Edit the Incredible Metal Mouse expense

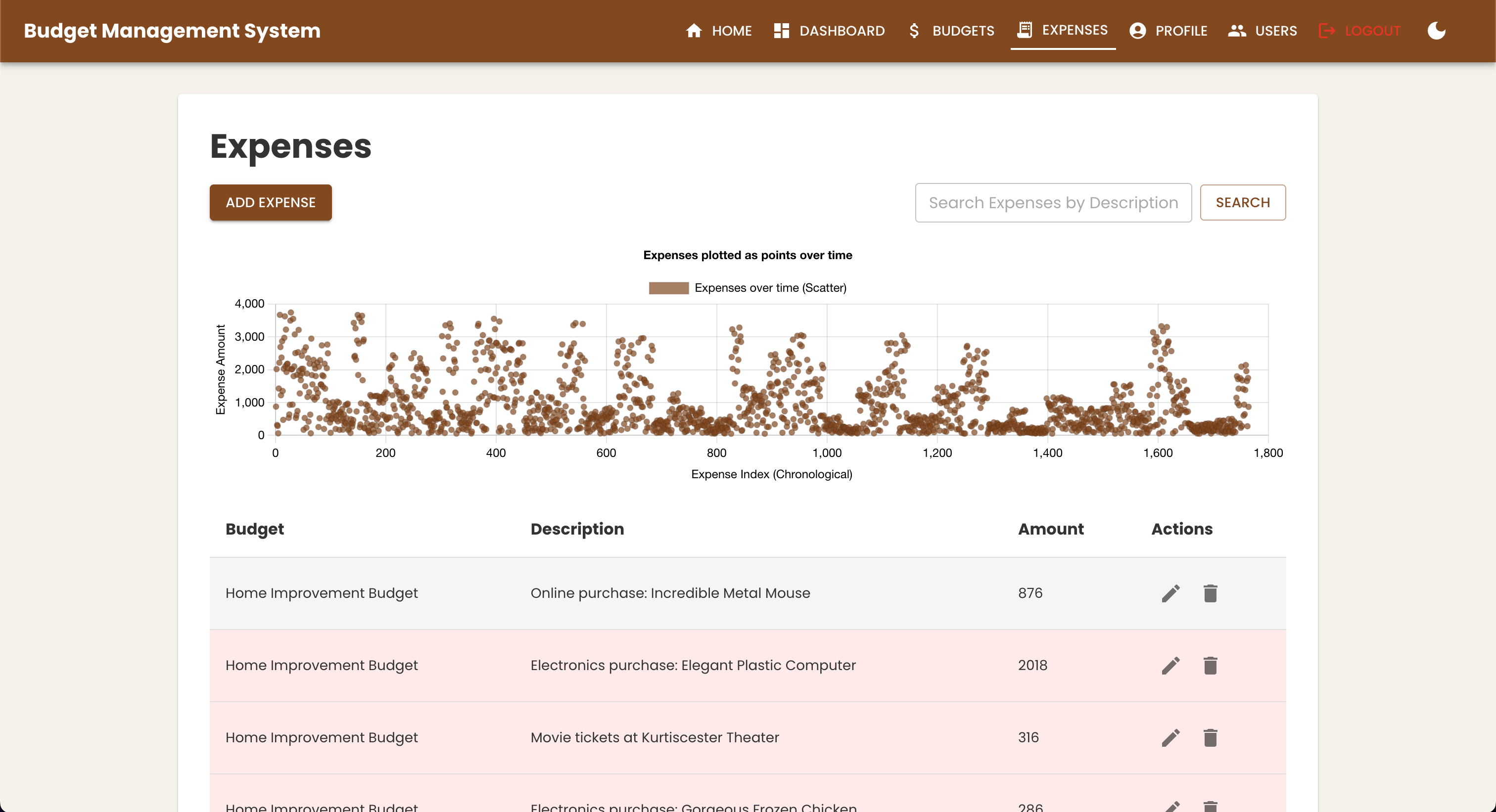1171,593
